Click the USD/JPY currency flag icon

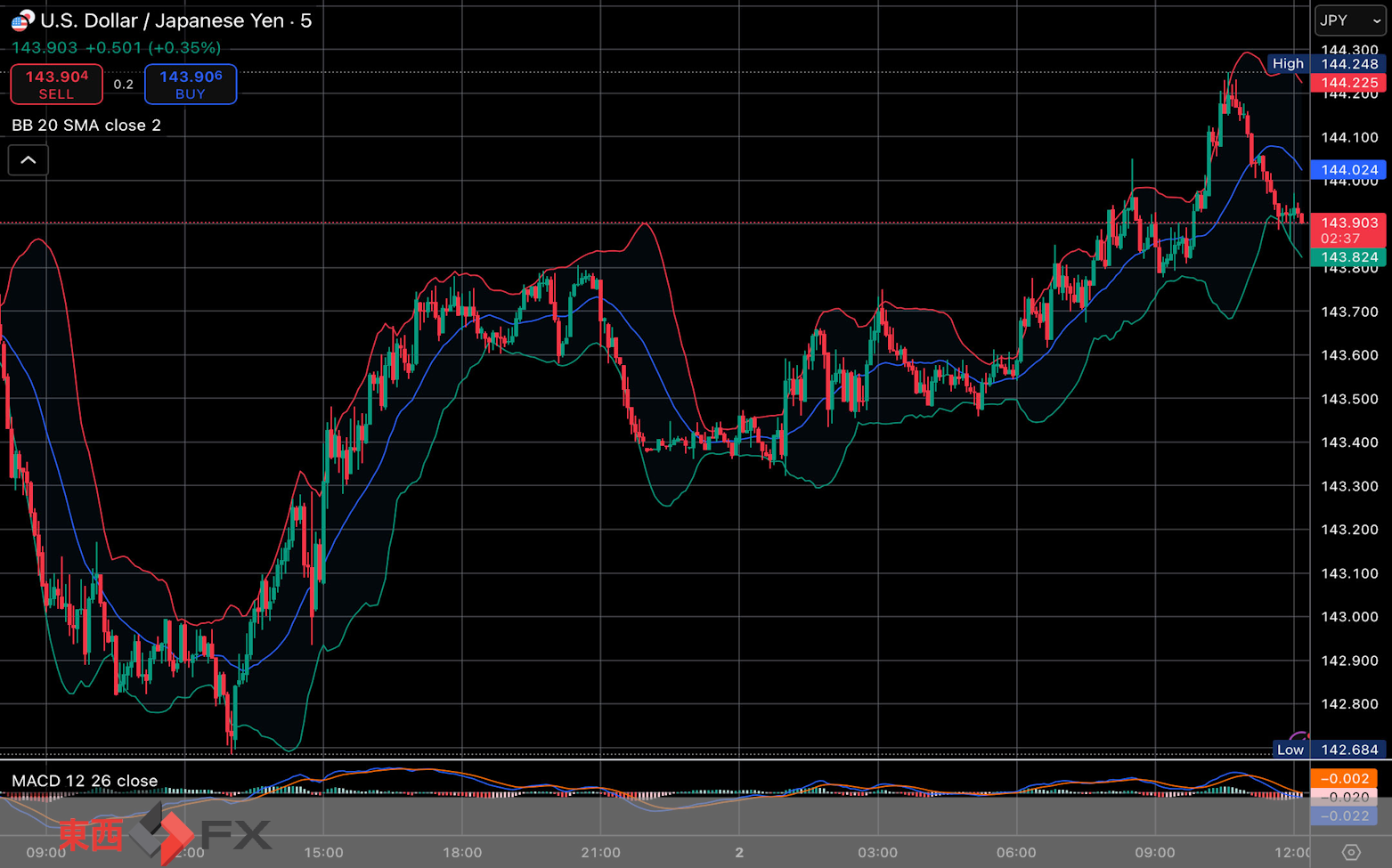22,20
